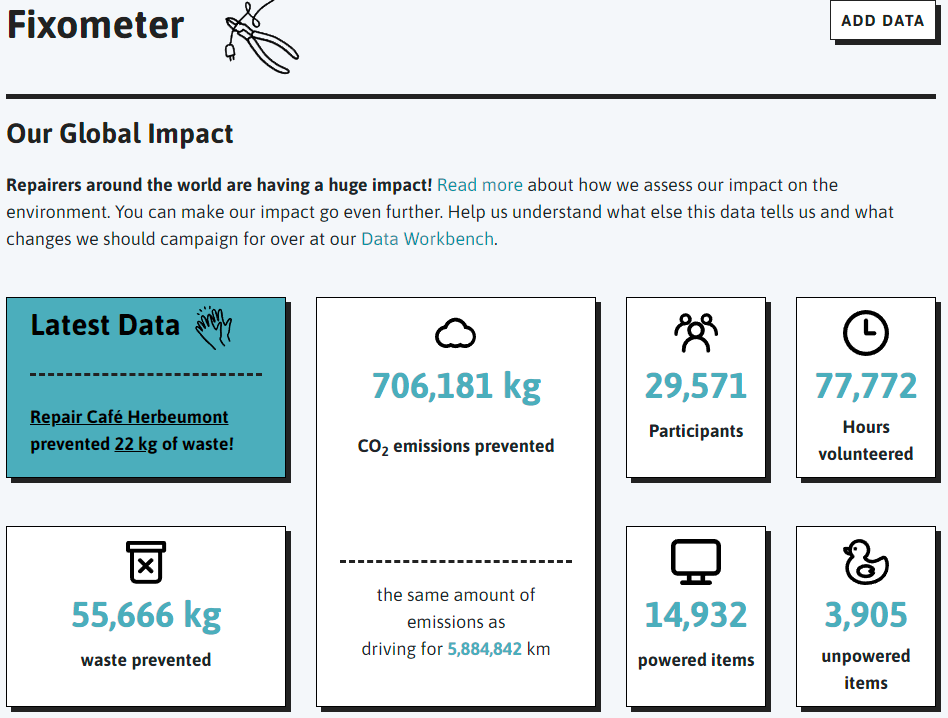Click the rubber duck unpowered items icon
Image resolution: width=948 pixels, height=718 pixels.
click(x=866, y=561)
